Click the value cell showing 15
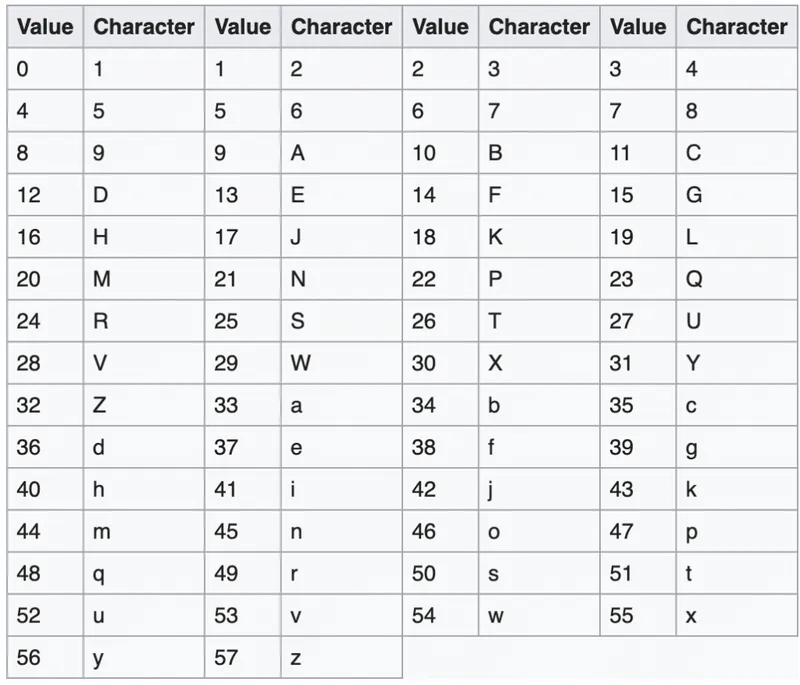800x685 pixels. (x=638, y=195)
